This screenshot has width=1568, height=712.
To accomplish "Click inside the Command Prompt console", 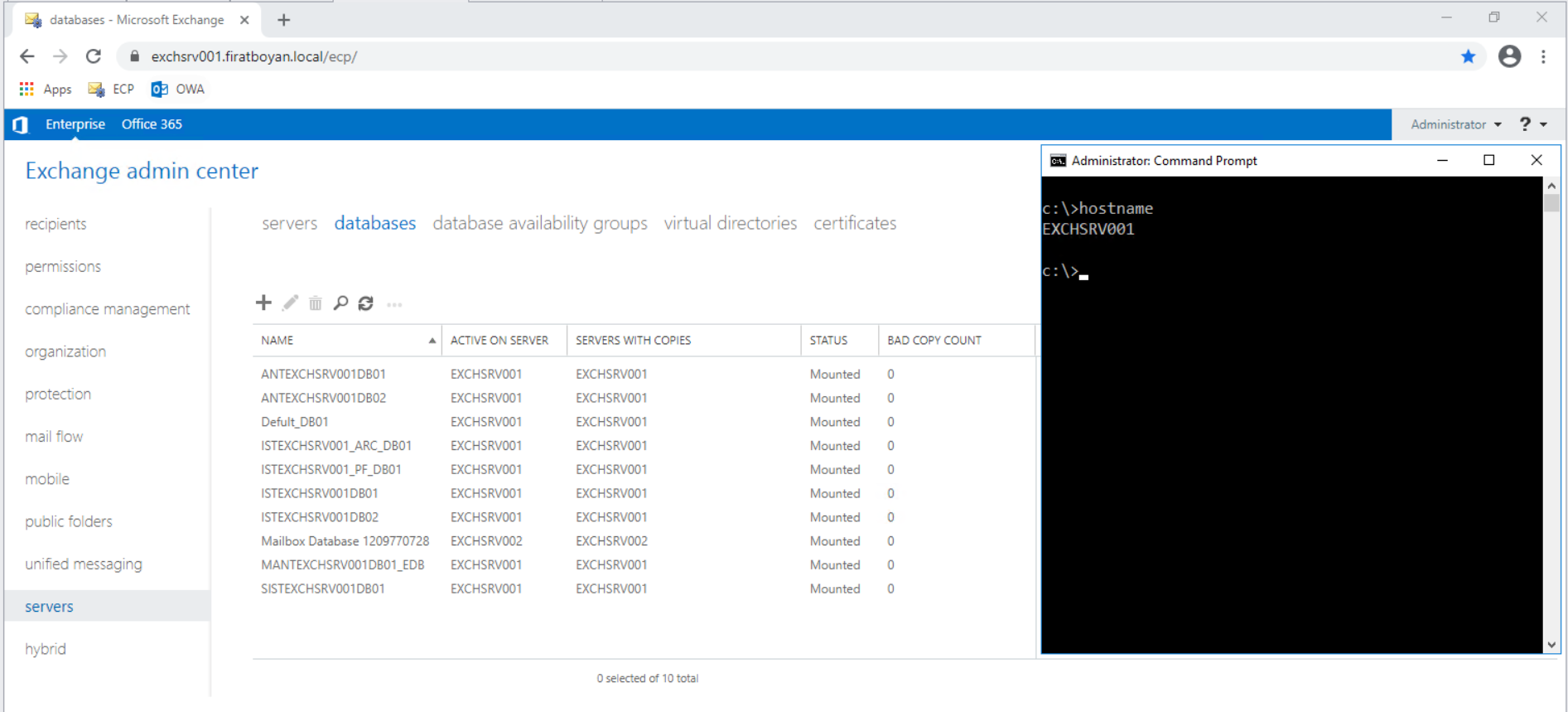I will (1292, 414).
